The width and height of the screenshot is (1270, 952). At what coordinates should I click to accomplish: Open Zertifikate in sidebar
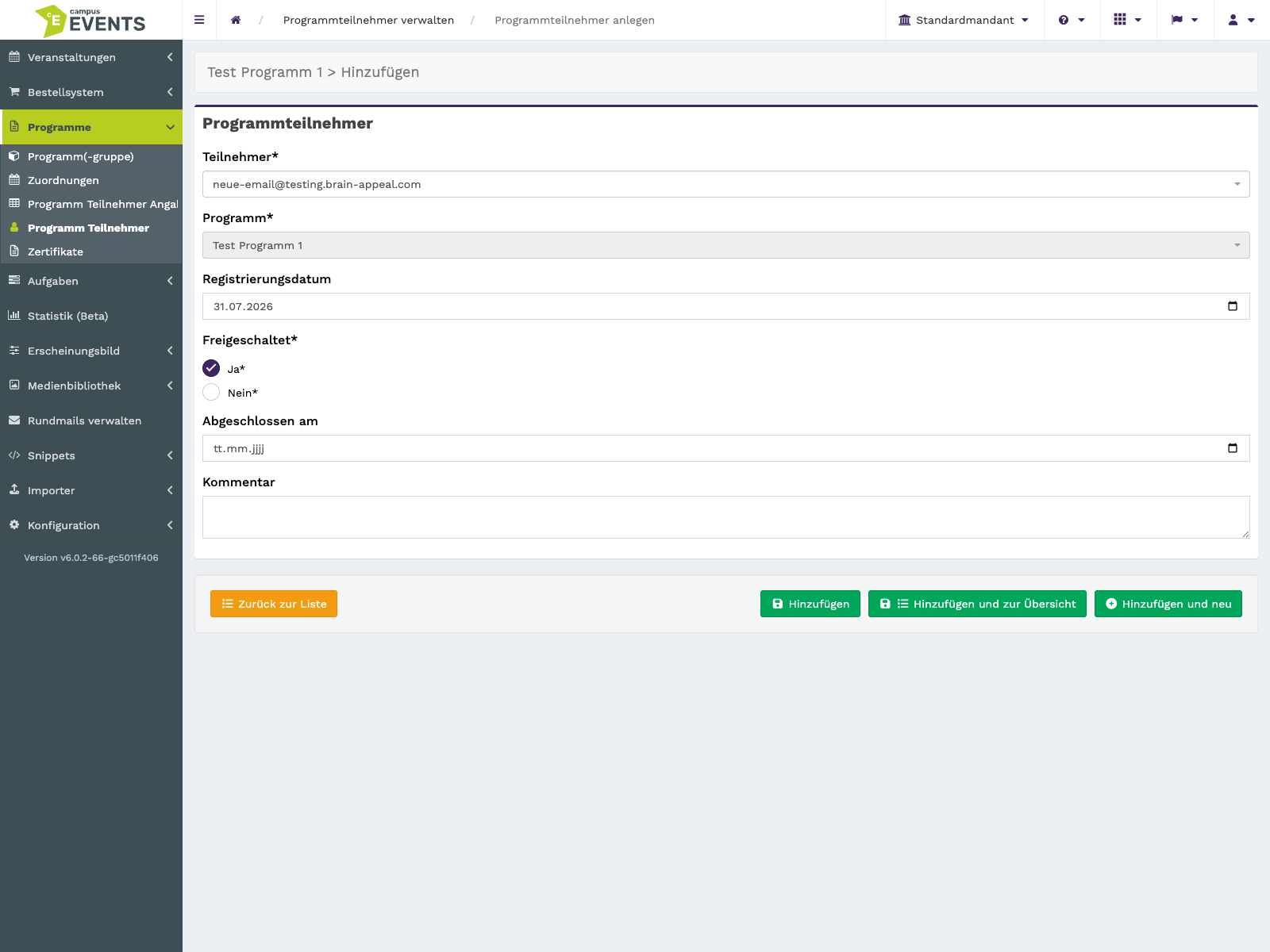coord(91,251)
